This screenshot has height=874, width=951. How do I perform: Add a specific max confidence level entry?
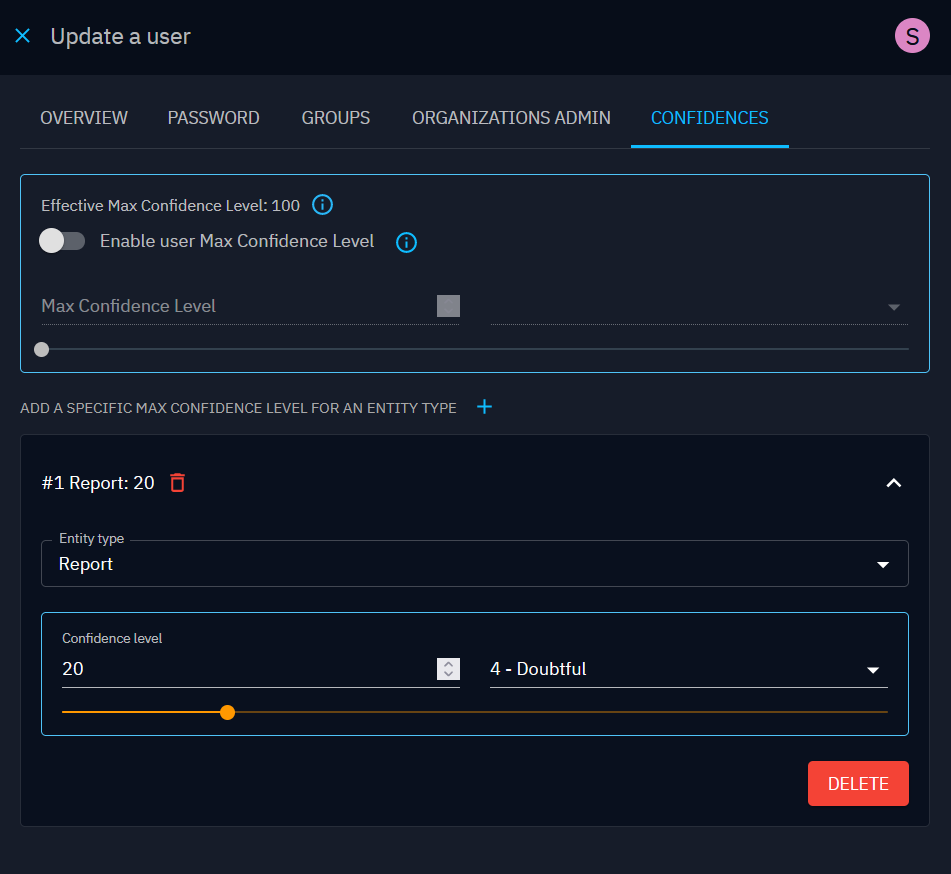pos(485,407)
